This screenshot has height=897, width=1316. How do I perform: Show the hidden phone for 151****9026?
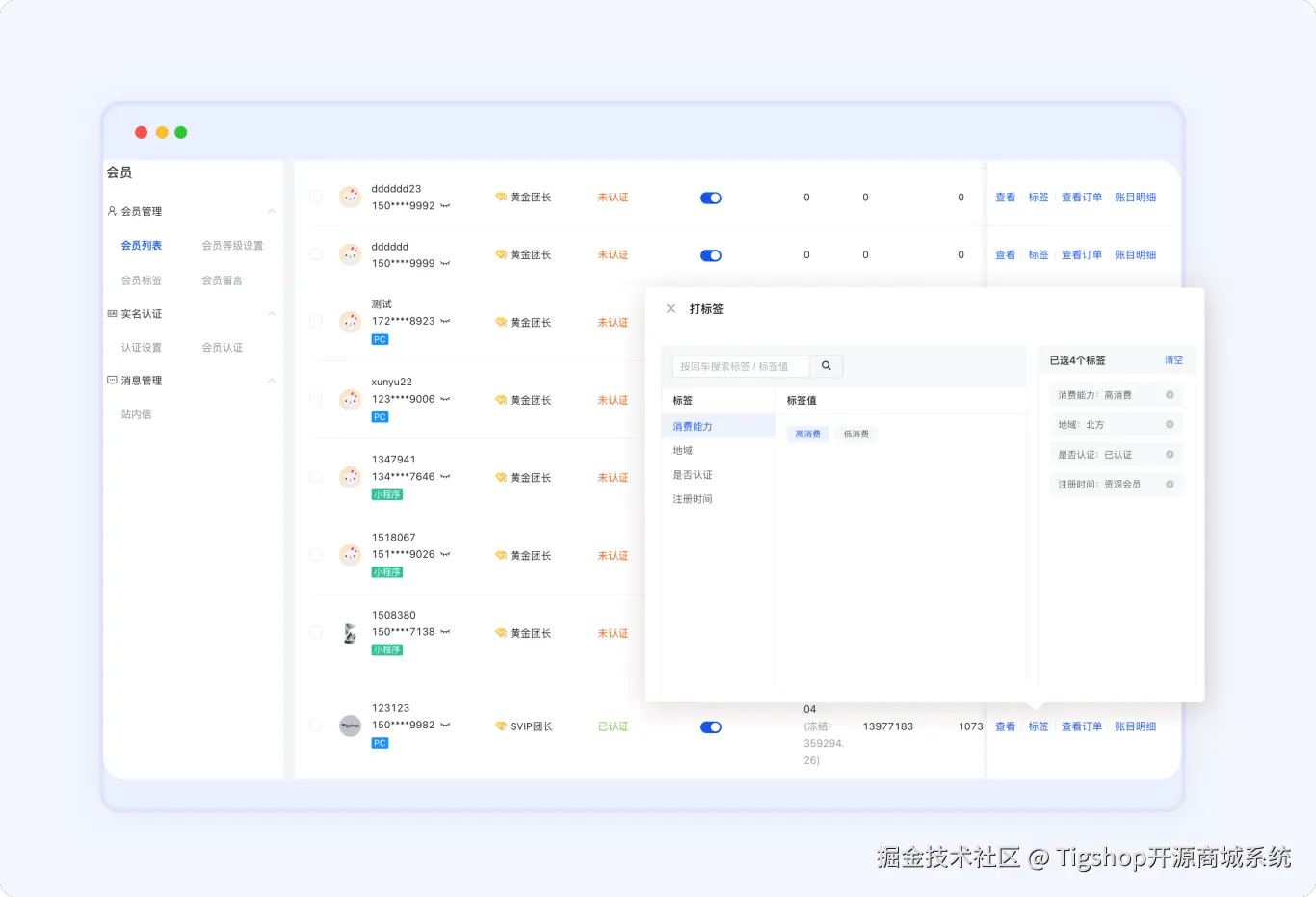point(445,555)
